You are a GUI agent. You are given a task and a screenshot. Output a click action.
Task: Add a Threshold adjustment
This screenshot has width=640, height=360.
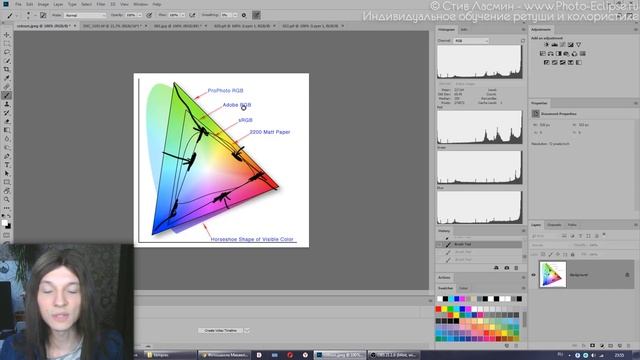[x=562, y=62]
